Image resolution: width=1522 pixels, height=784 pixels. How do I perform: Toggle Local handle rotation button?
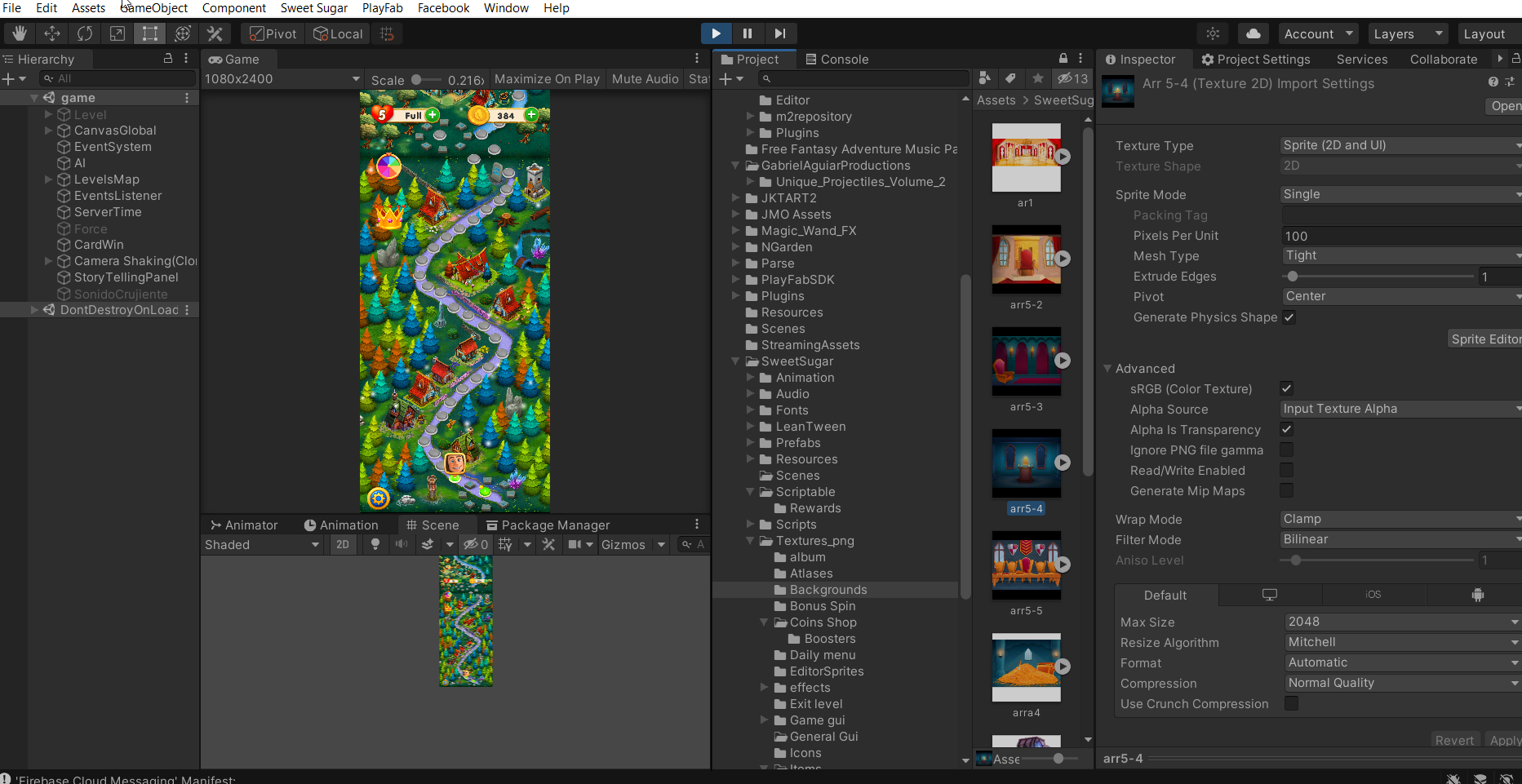tap(339, 33)
